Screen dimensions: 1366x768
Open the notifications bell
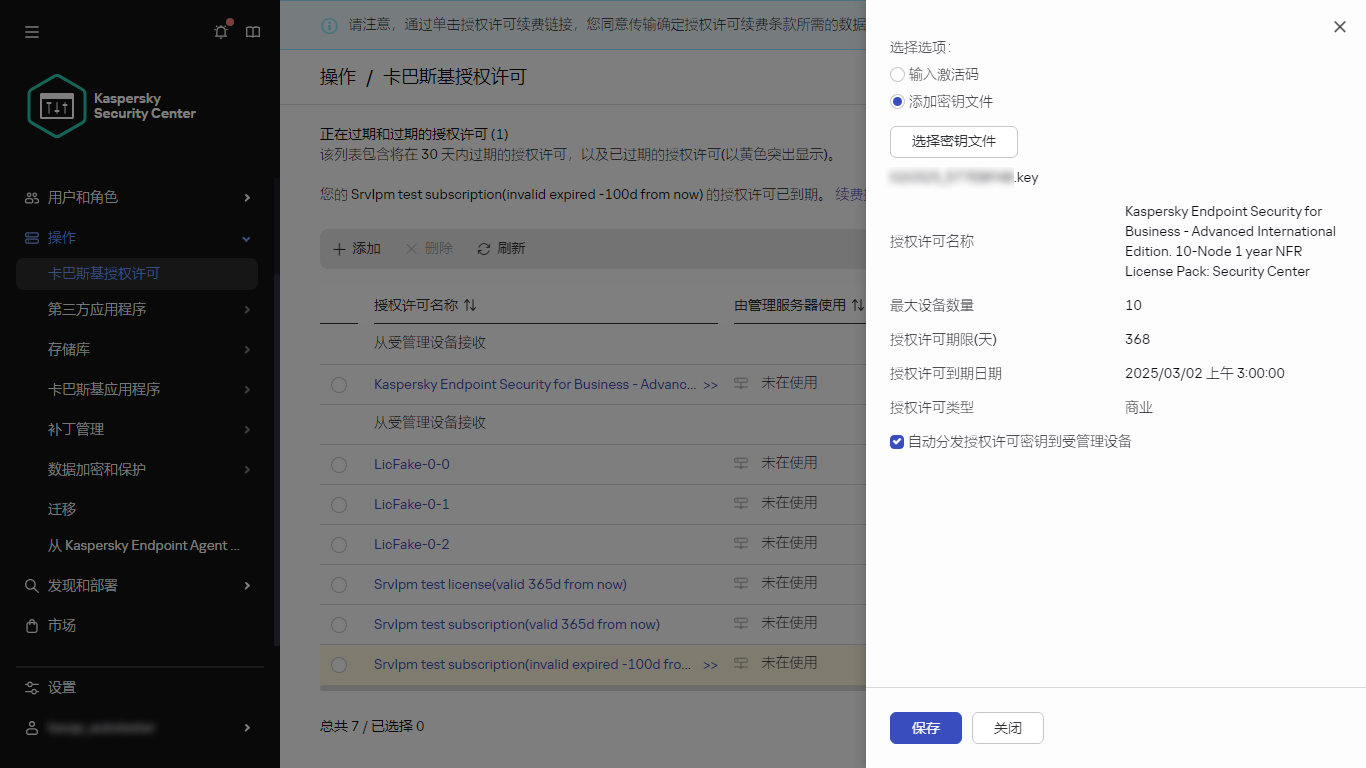tap(220, 31)
